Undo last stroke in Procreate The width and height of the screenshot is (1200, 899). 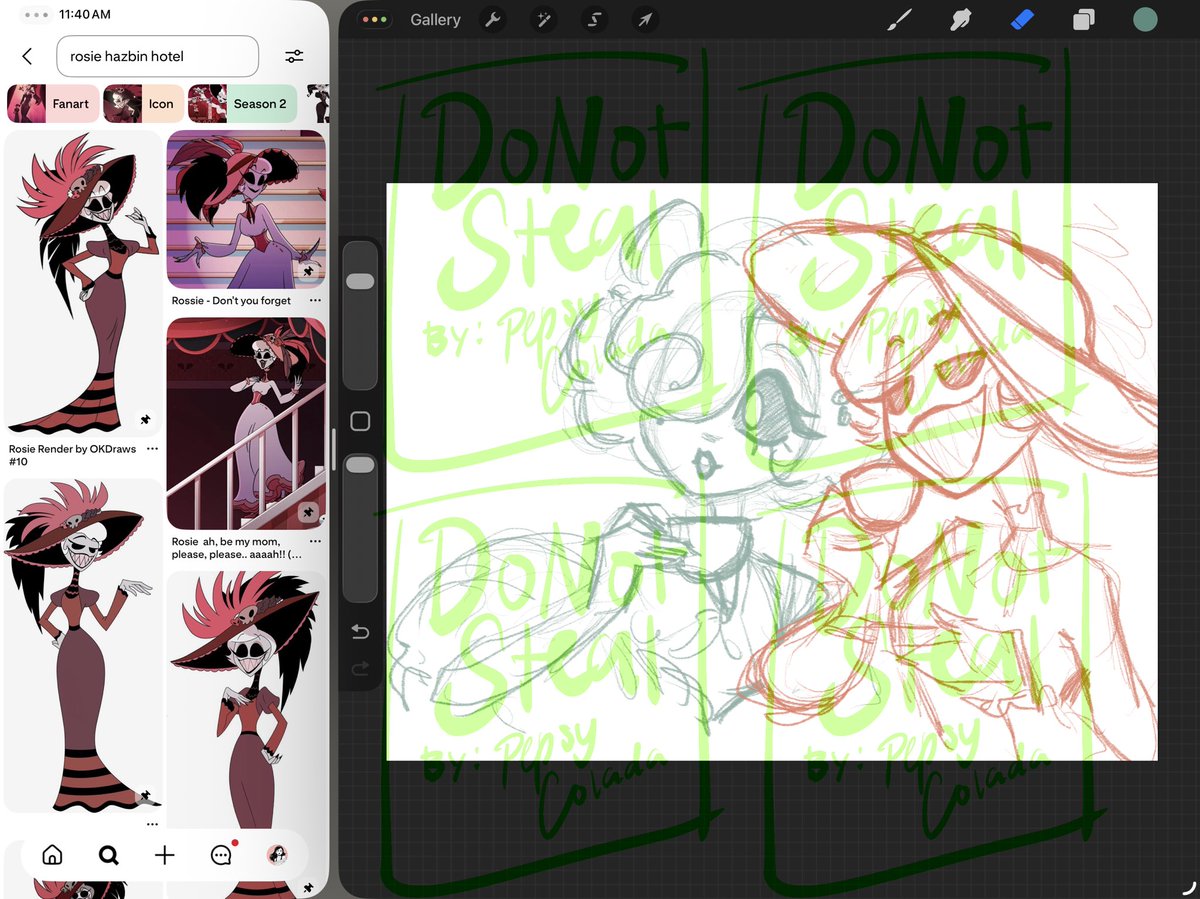pyautogui.click(x=360, y=632)
